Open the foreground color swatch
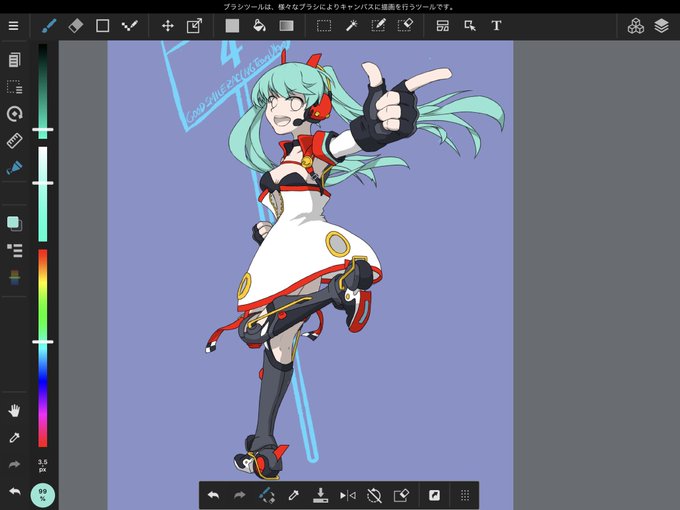Image resolution: width=680 pixels, height=510 pixels. click(x=14, y=223)
